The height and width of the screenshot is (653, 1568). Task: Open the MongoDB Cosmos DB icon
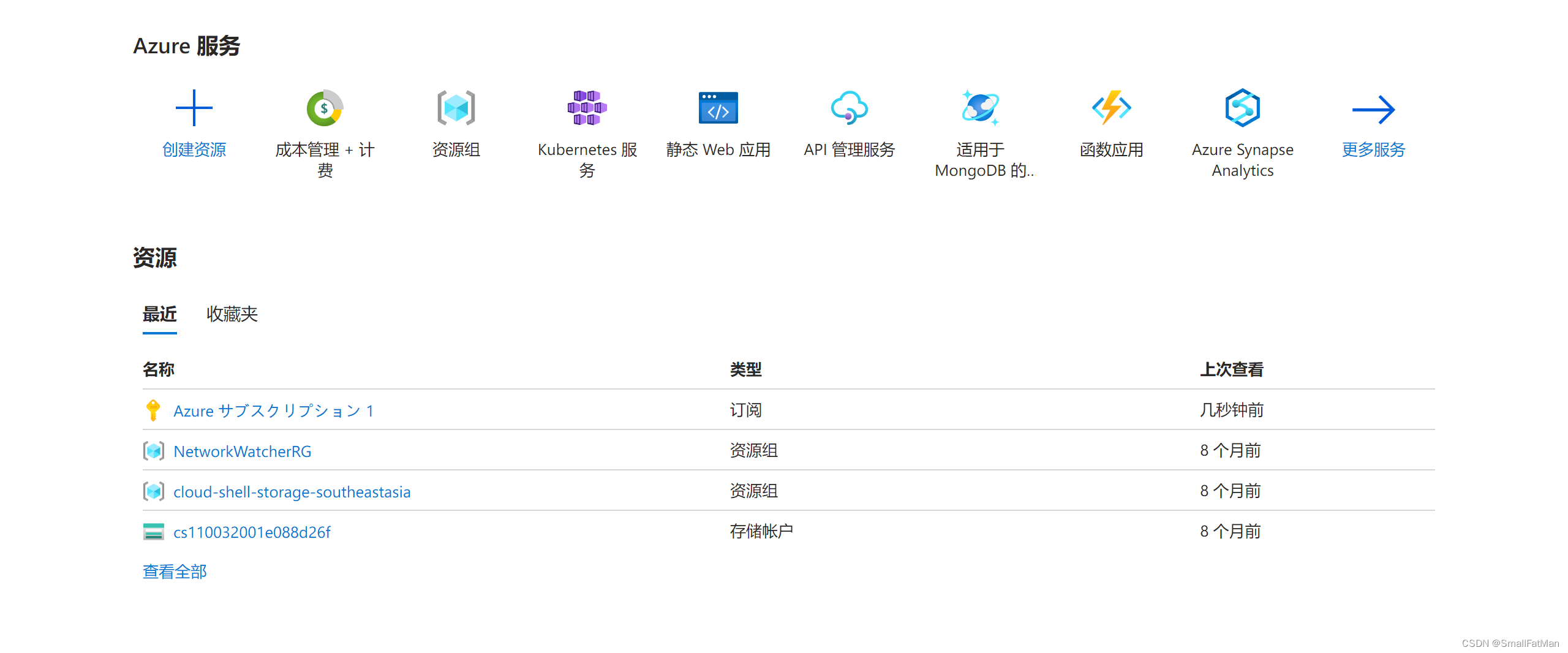click(980, 108)
